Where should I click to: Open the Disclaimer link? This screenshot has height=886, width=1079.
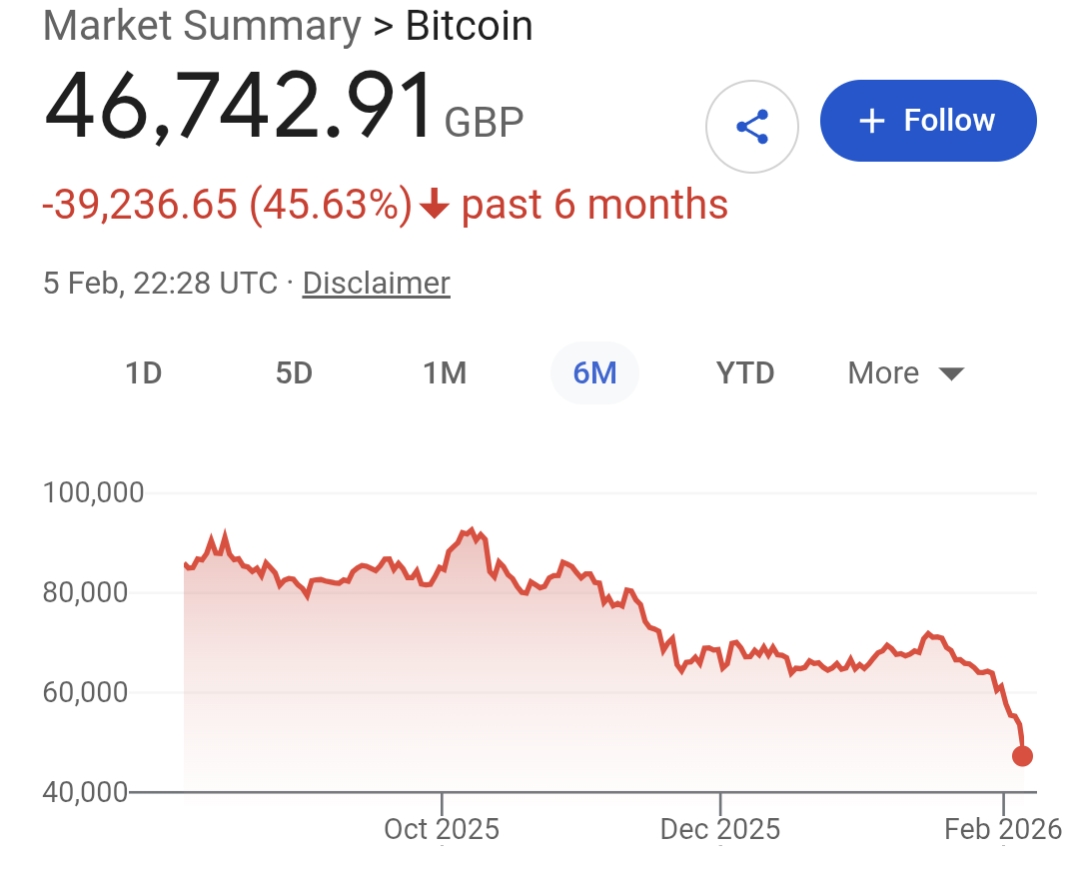[376, 283]
